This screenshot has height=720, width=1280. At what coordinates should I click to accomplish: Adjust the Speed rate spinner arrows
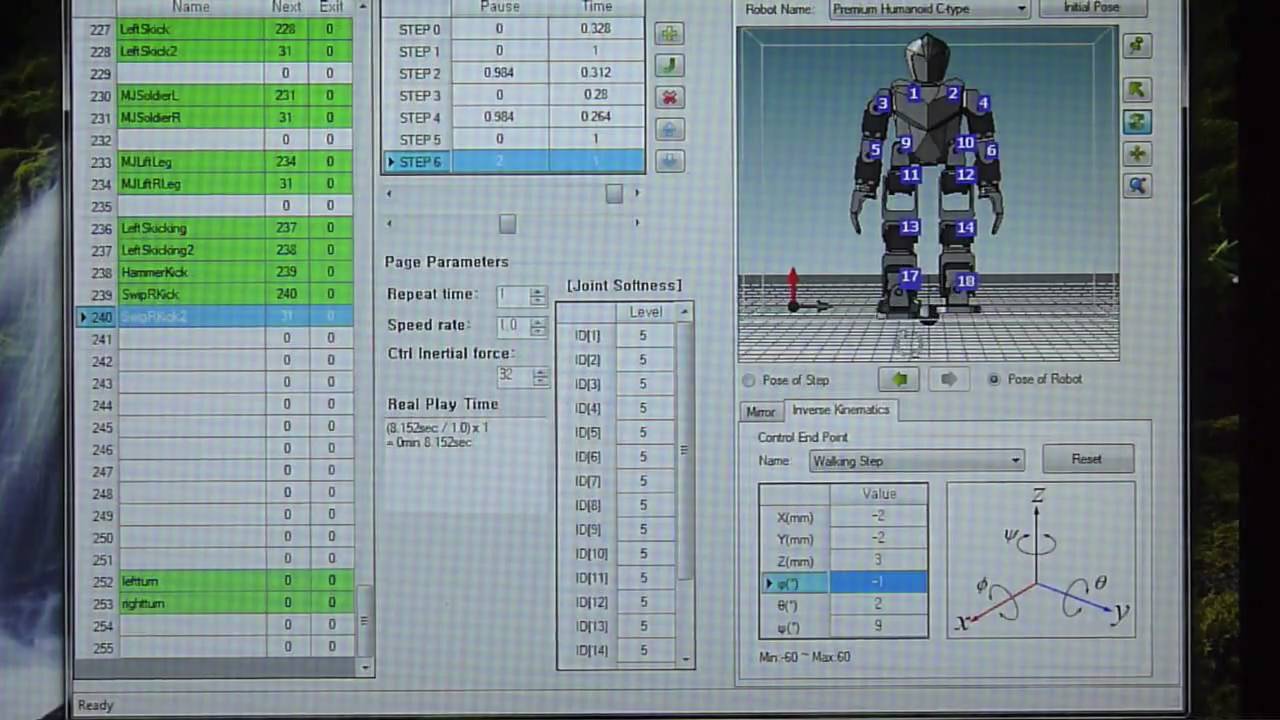point(538,327)
